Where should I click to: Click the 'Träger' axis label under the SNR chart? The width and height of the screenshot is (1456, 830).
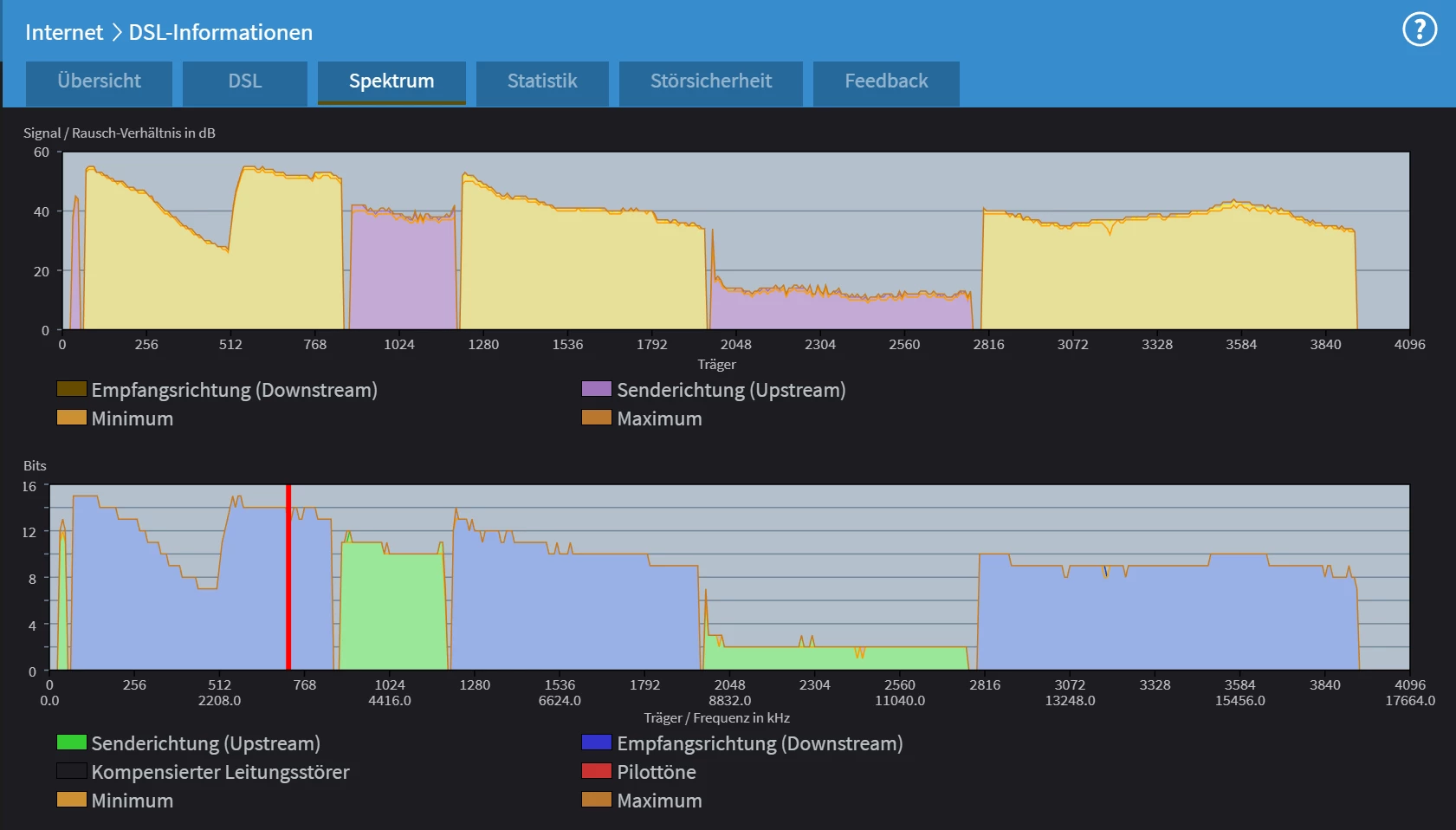(x=716, y=364)
